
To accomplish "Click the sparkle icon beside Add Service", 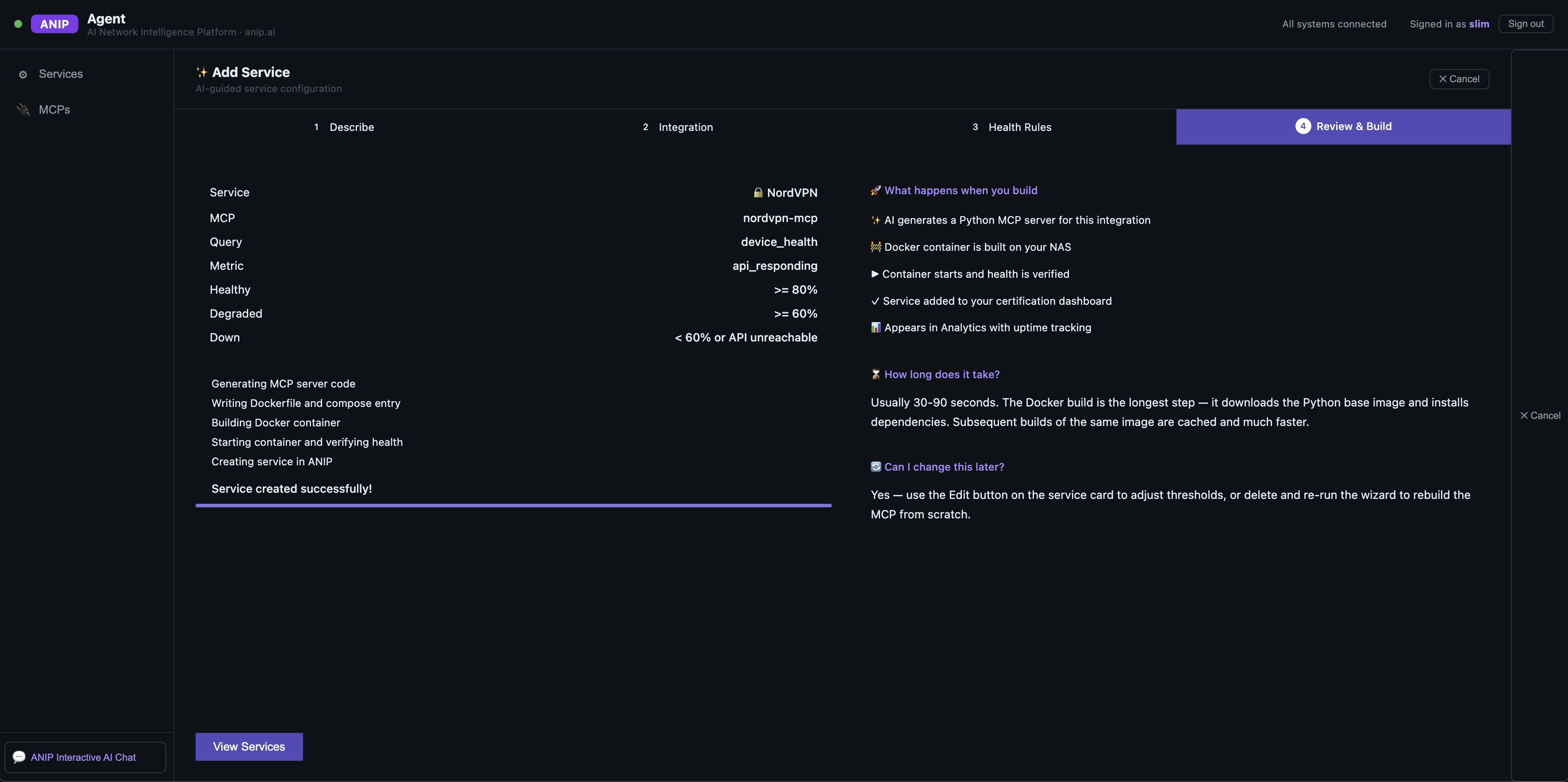I will pyautogui.click(x=201, y=73).
